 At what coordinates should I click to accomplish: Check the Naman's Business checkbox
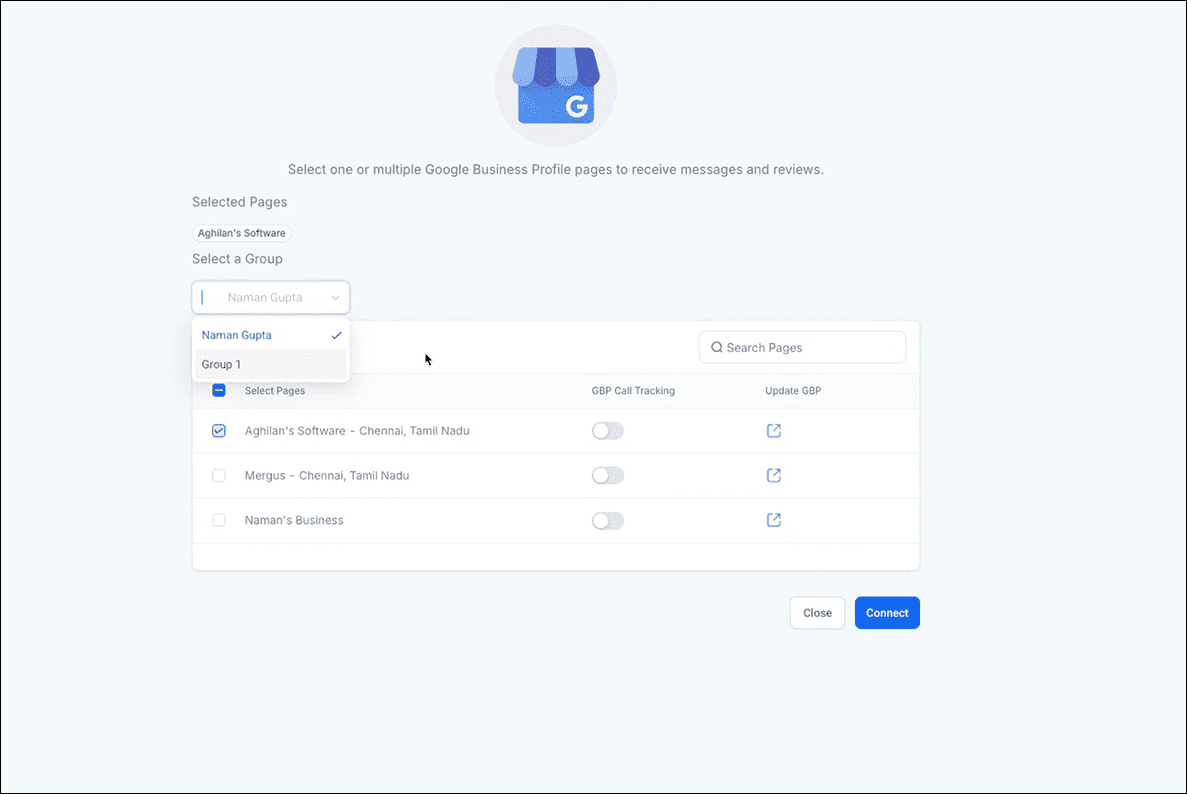point(219,520)
